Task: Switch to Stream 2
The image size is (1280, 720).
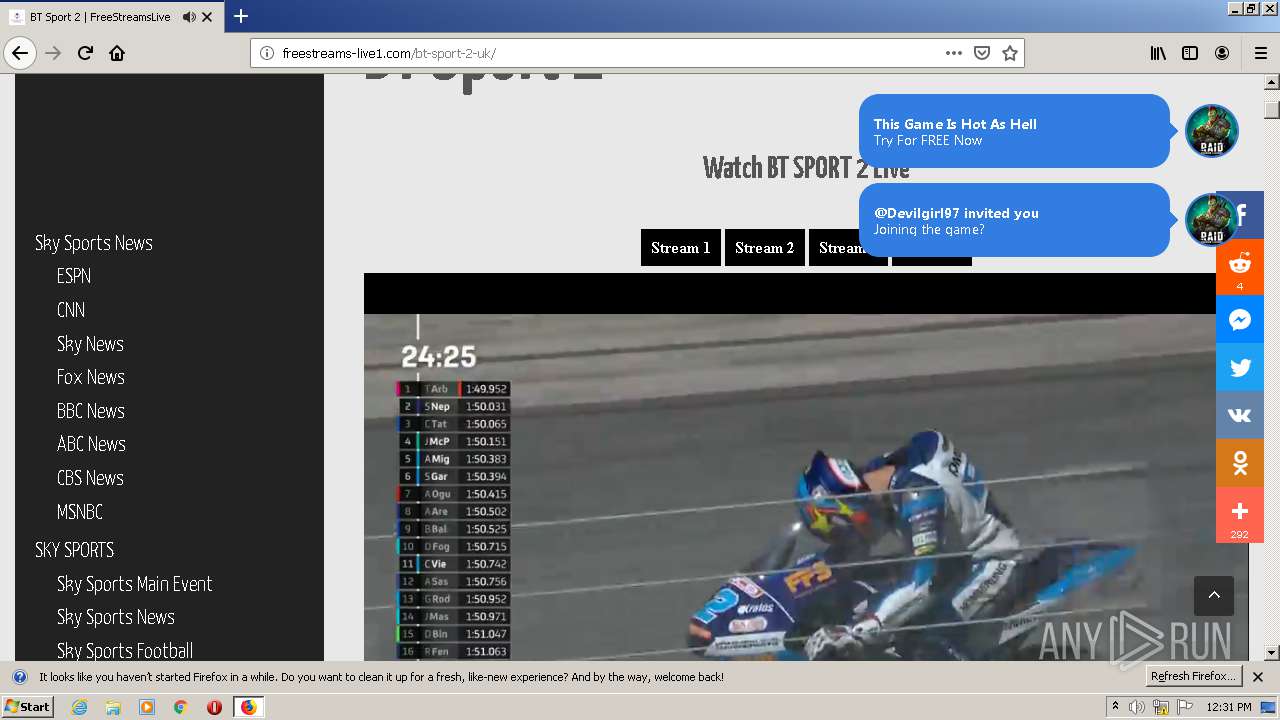Action: click(765, 248)
